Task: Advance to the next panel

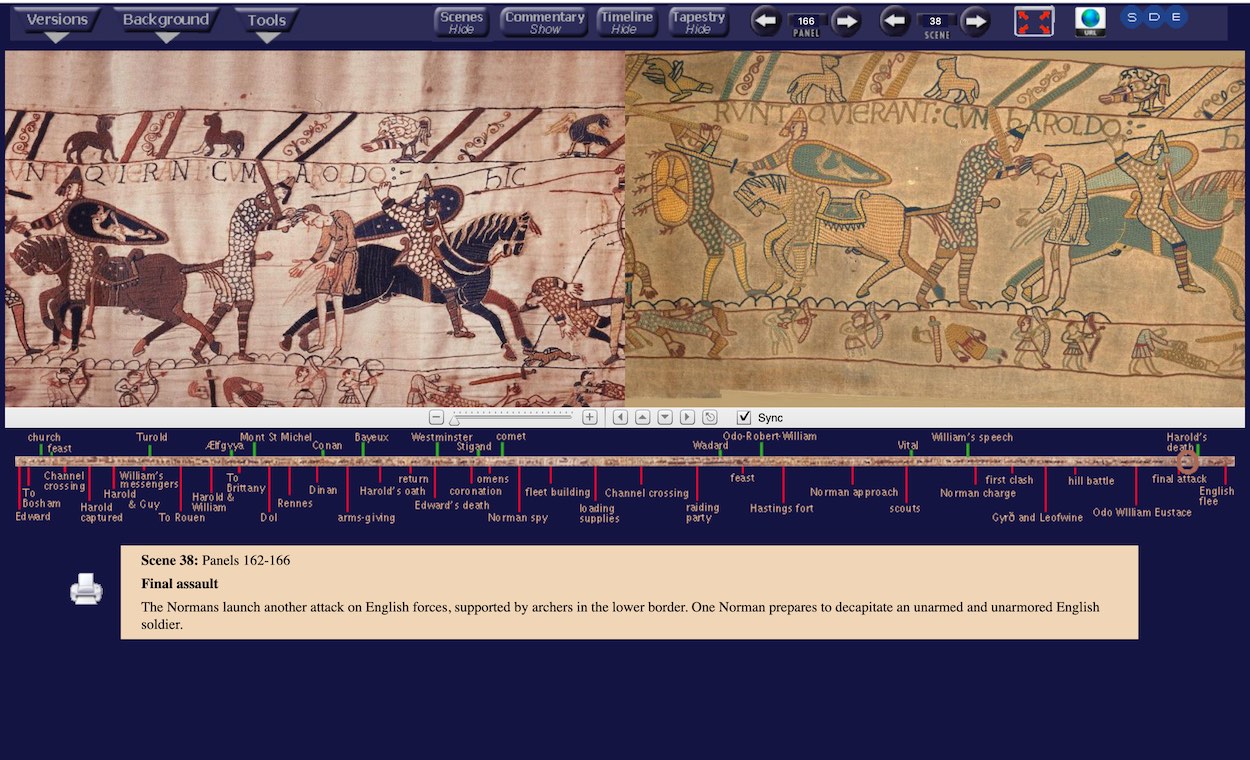Action: pyautogui.click(x=846, y=21)
